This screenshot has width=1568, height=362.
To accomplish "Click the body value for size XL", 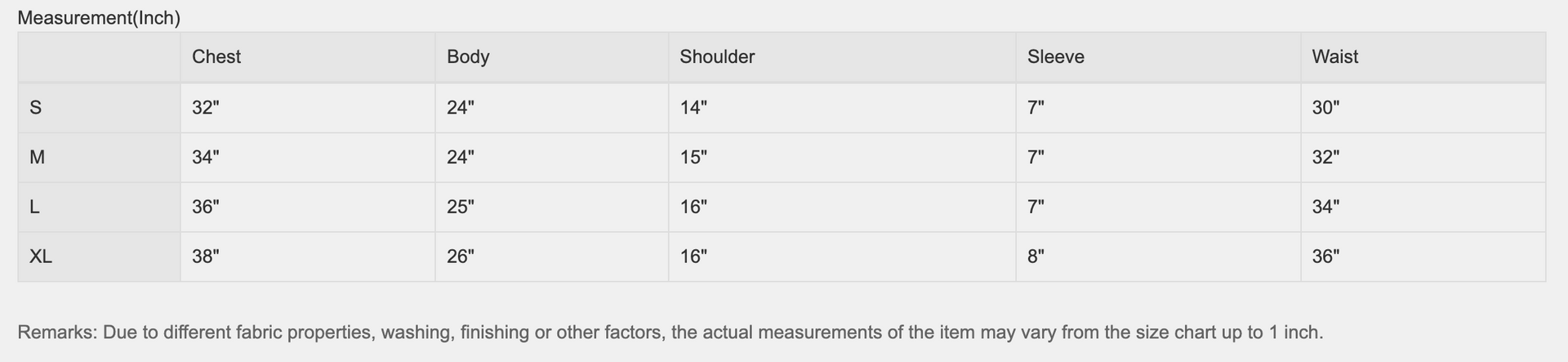I will tap(460, 257).
